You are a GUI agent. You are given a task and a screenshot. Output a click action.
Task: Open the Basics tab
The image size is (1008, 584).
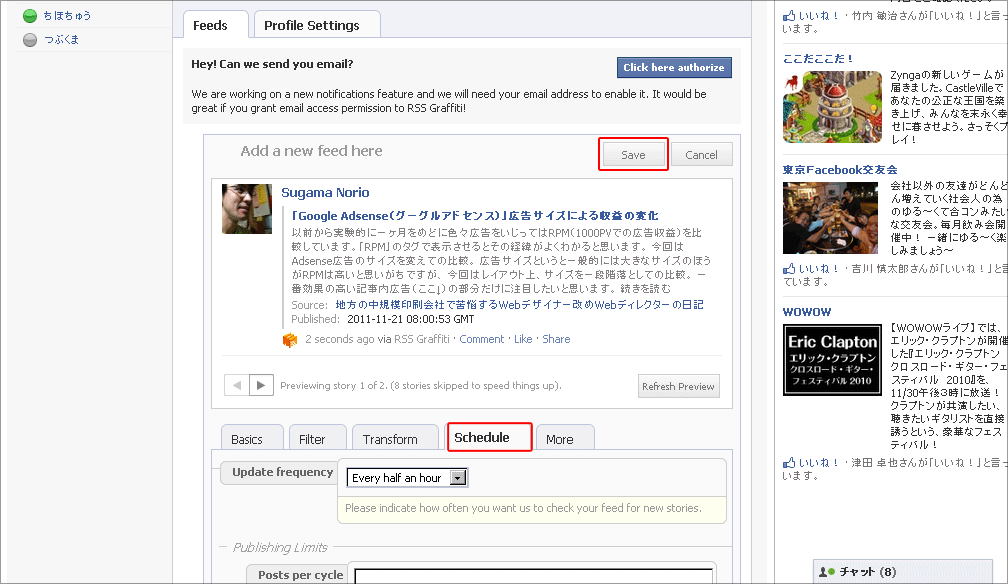tap(251, 439)
